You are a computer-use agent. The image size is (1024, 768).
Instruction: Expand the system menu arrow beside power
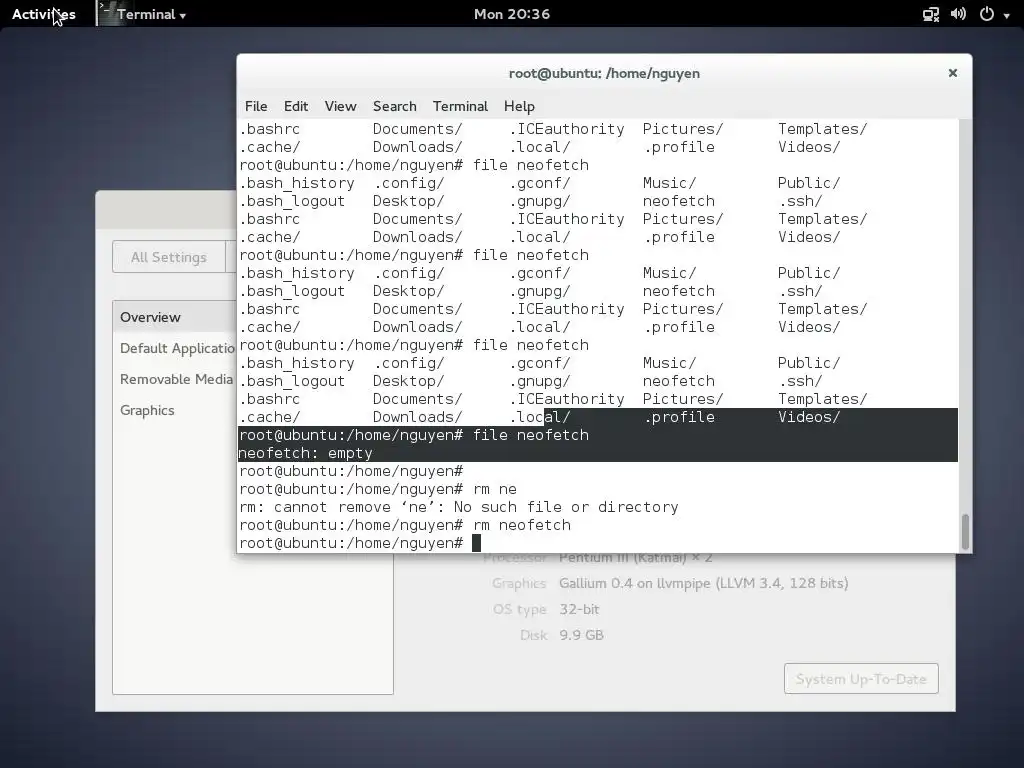click(1006, 15)
